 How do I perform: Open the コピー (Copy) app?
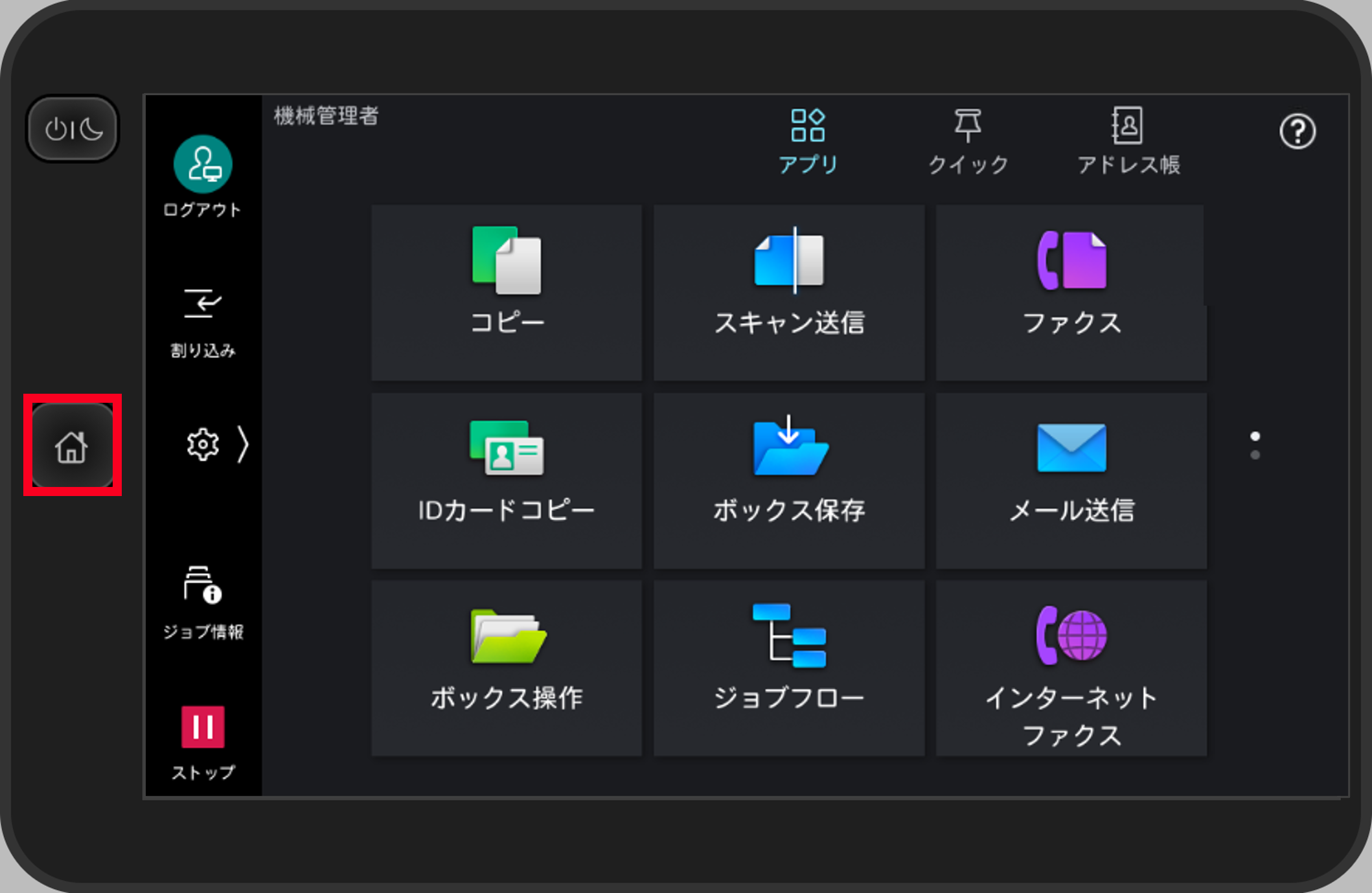pos(507,293)
